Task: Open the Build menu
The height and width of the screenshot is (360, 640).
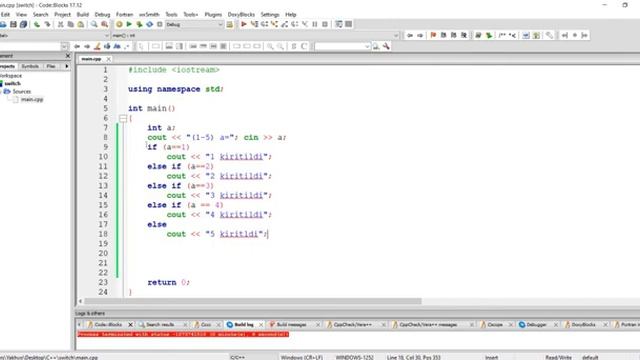Action: [x=83, y=14]
